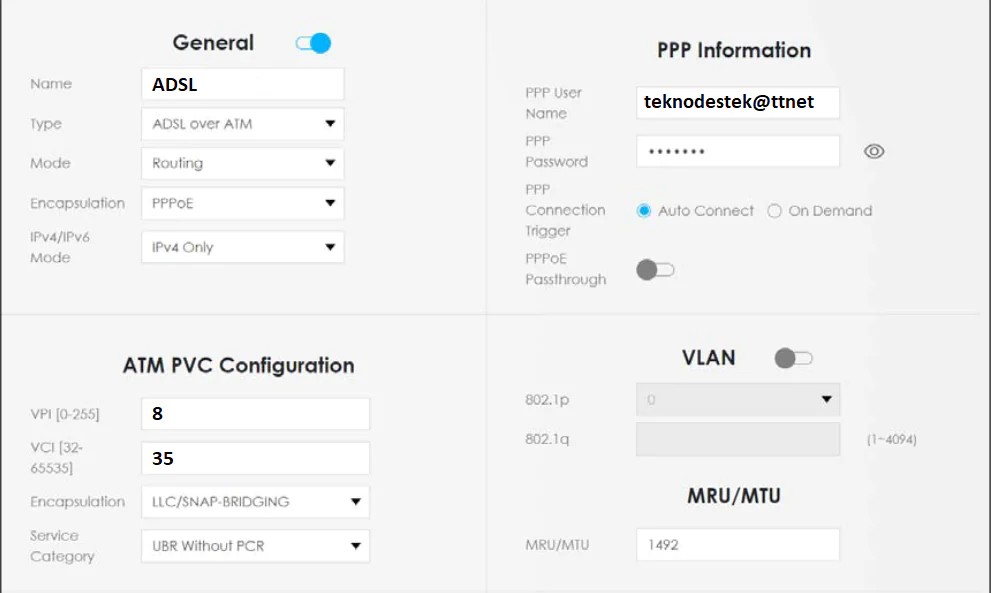Click the MRU/MTU field showing 1492
This screenshot has width=991, height=593.
[737, 544]
